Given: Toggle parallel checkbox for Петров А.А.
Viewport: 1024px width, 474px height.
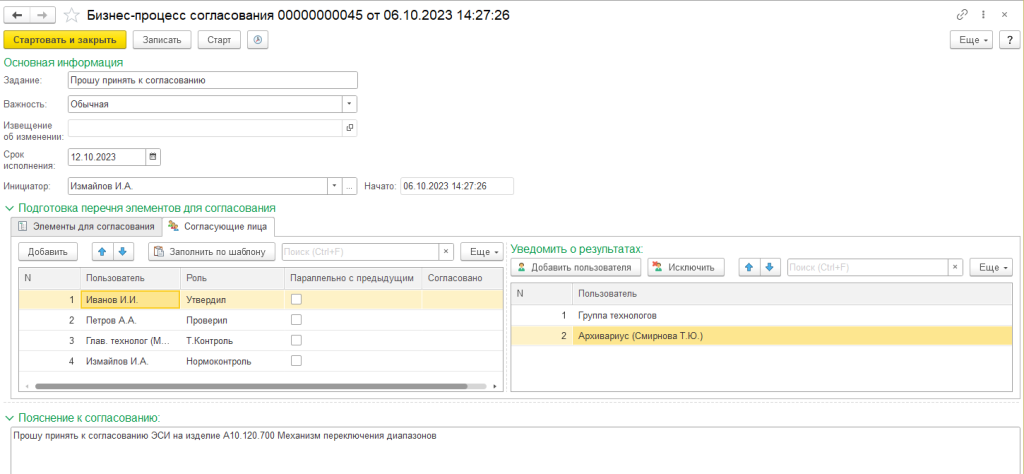Looking at the screenshot, I should (x=296, y=320).
